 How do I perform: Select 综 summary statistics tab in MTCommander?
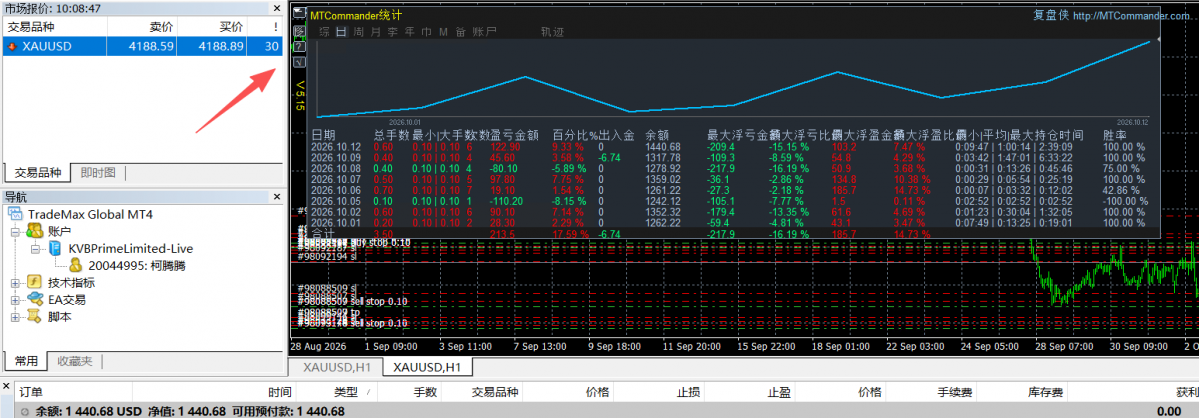(324, 32)
